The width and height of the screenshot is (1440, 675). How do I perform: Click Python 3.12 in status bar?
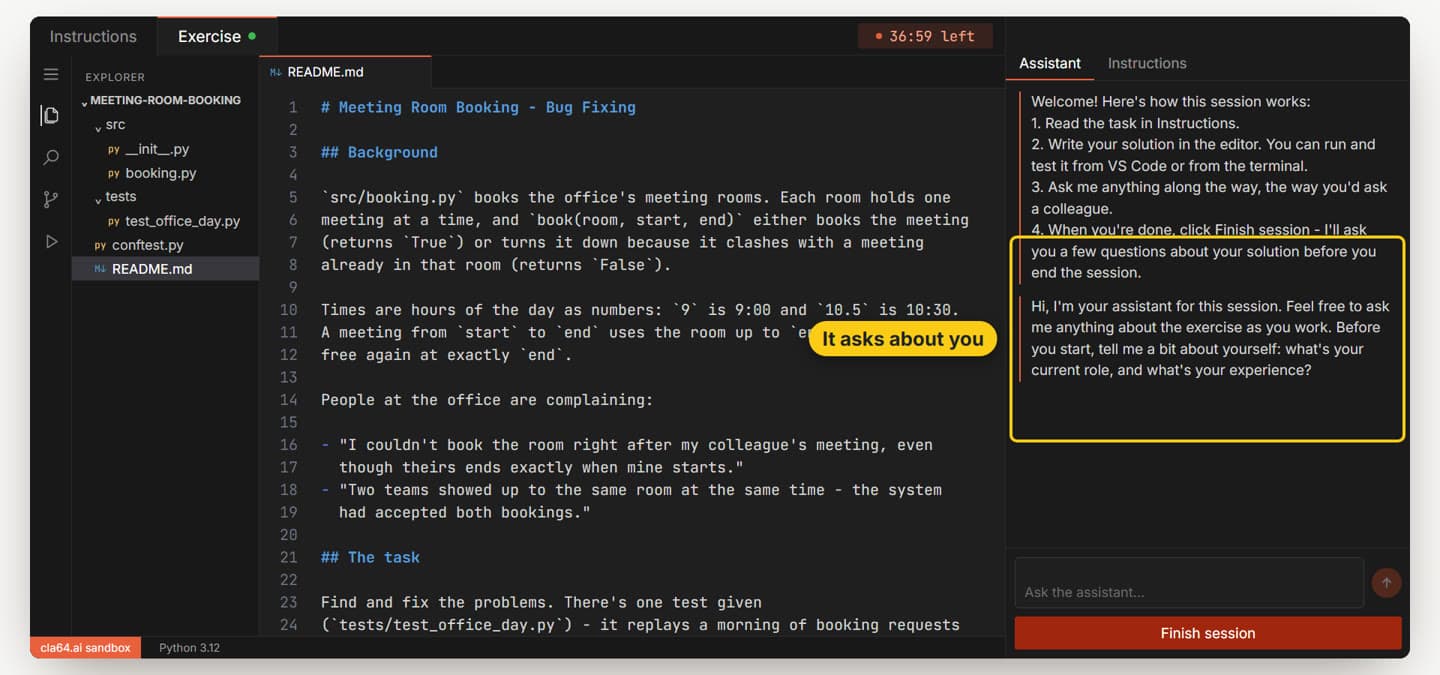[189, 648]
